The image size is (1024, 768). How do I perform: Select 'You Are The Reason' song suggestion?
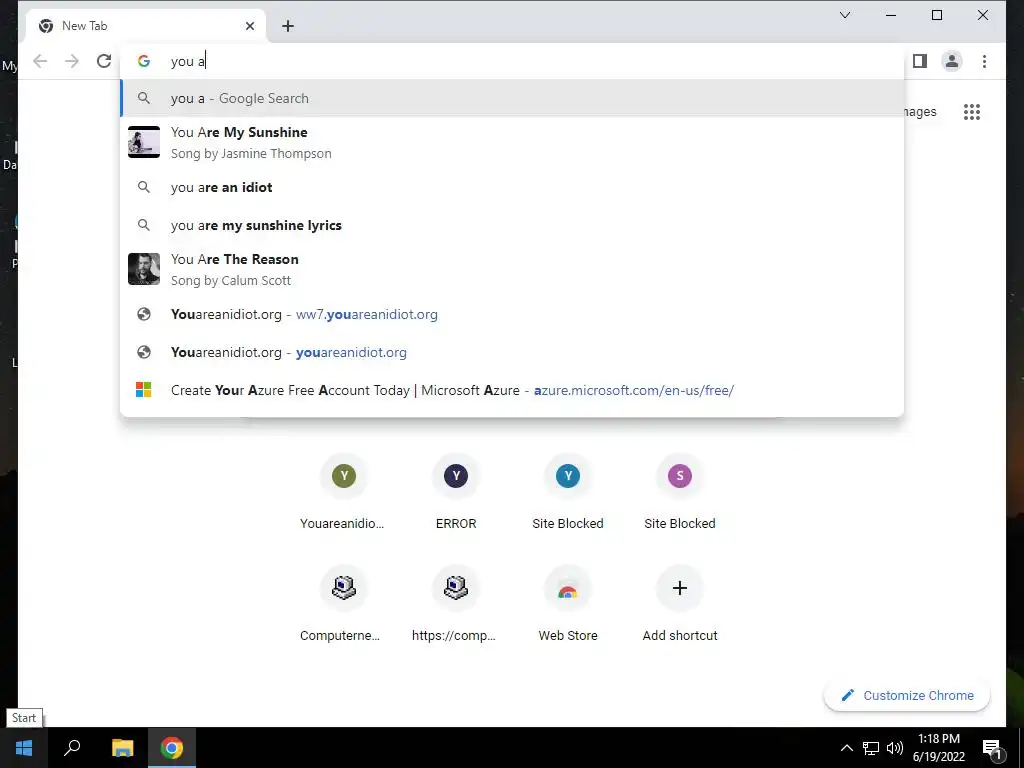(513, 269)
